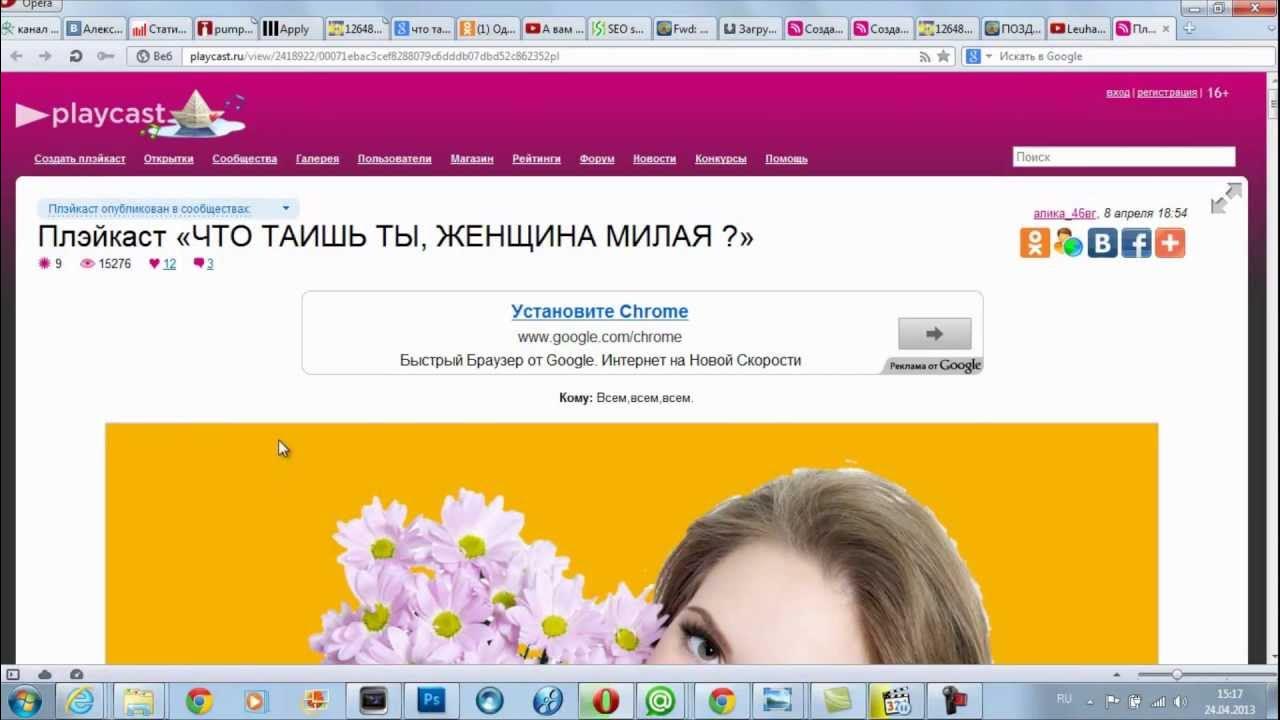Reload the current page
The height and width of the screenshot is (720, 1280).
coord(75,56)
